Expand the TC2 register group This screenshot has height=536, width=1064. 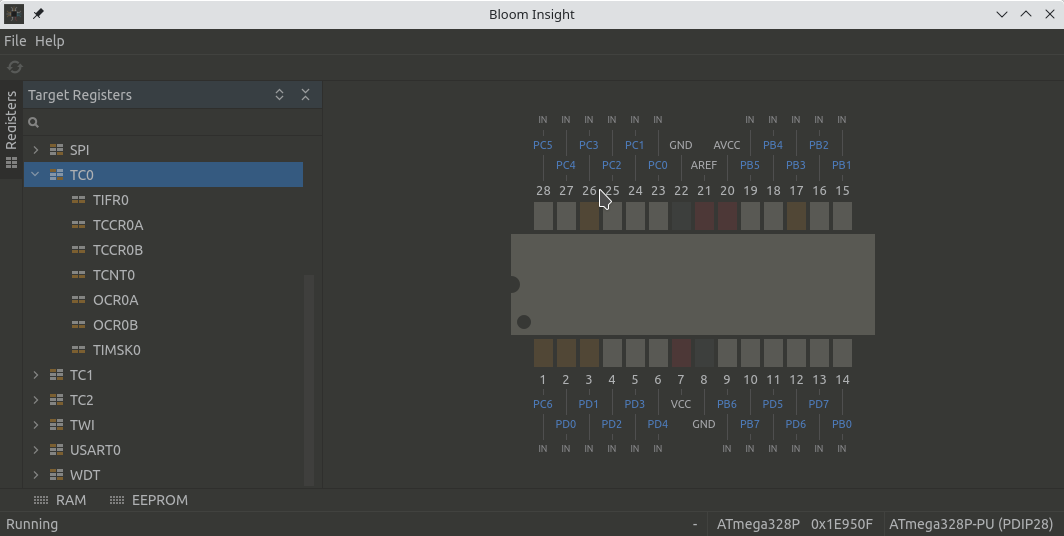36,400
